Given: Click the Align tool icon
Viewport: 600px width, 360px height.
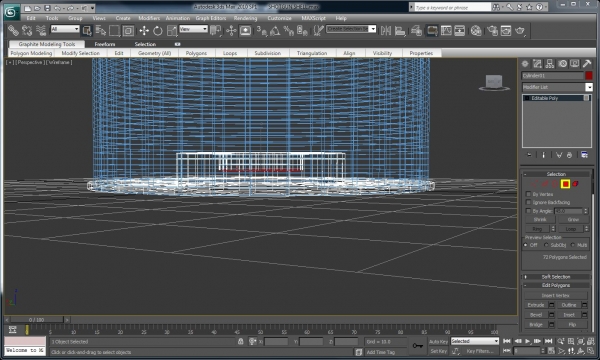Looking at the screenshot, I should coord(400,30).
